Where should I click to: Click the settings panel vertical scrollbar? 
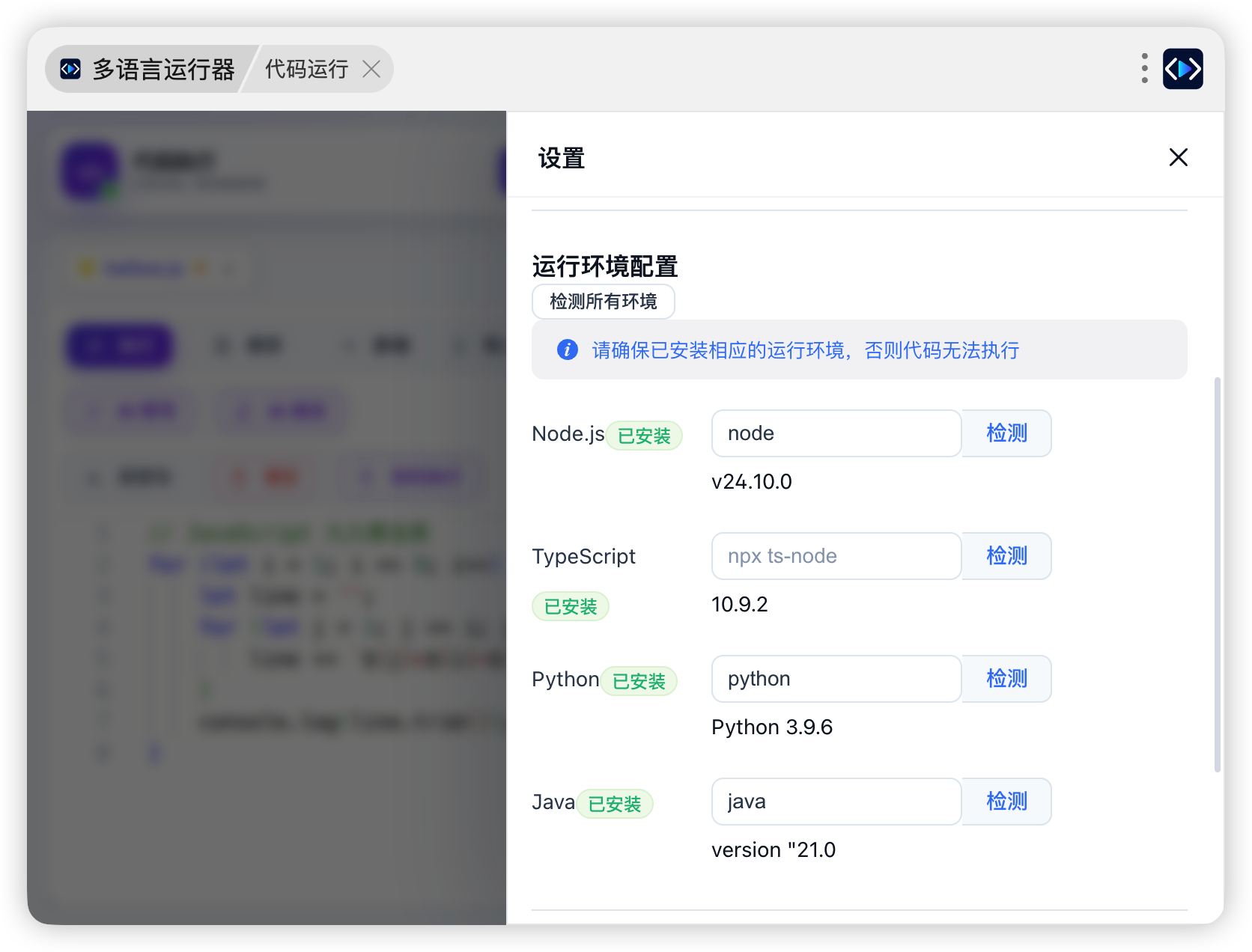pos(1218,575)
